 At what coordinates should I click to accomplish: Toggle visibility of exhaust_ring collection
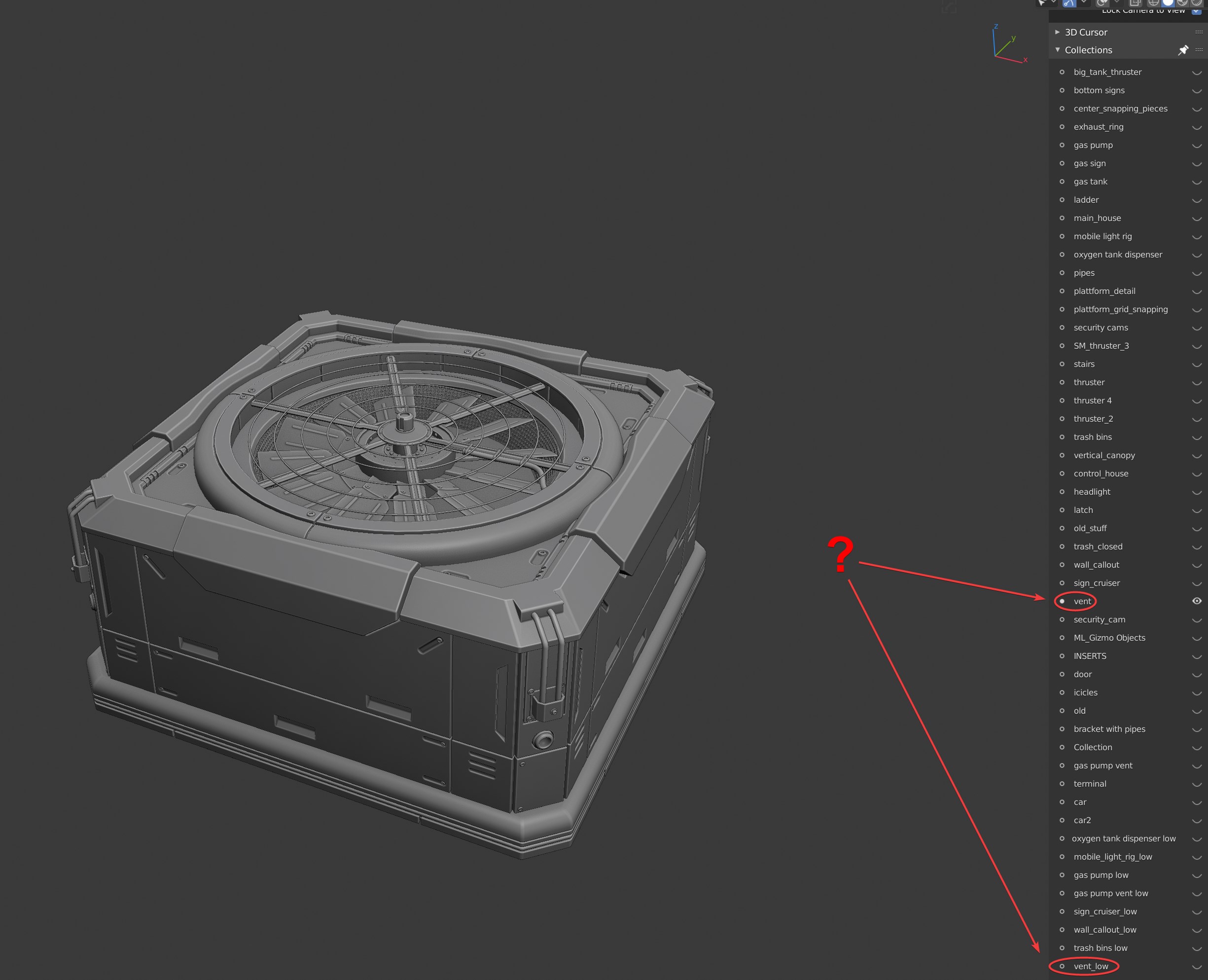(x=1196, y=128)
